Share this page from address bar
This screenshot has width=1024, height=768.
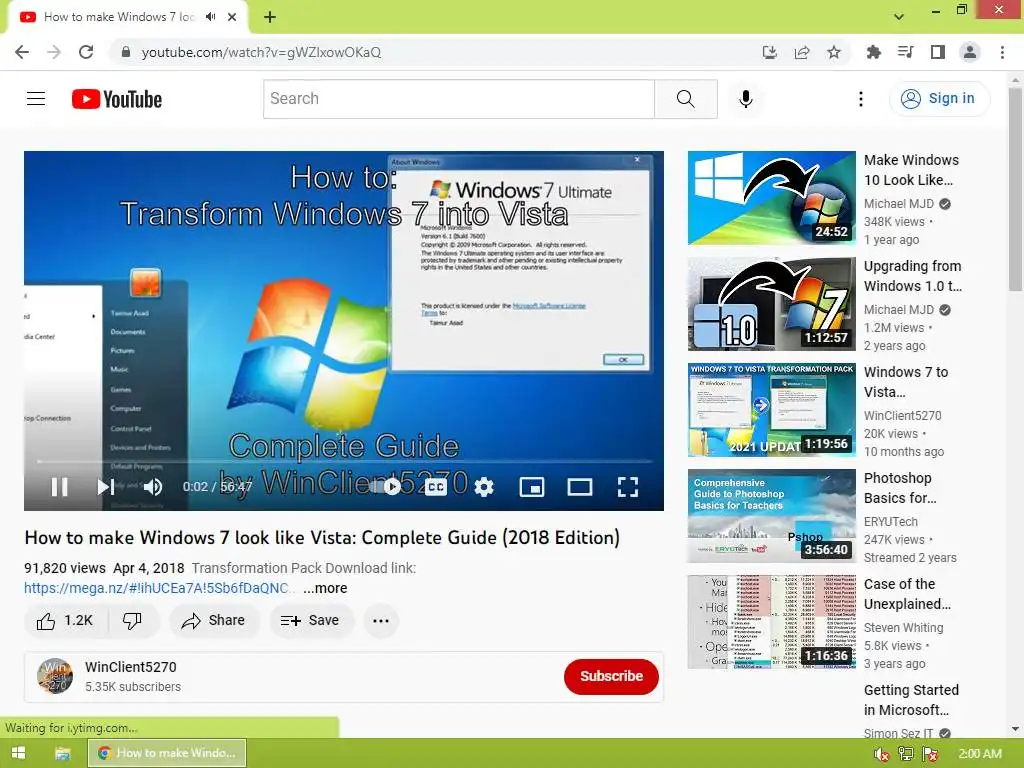(802, 52)
